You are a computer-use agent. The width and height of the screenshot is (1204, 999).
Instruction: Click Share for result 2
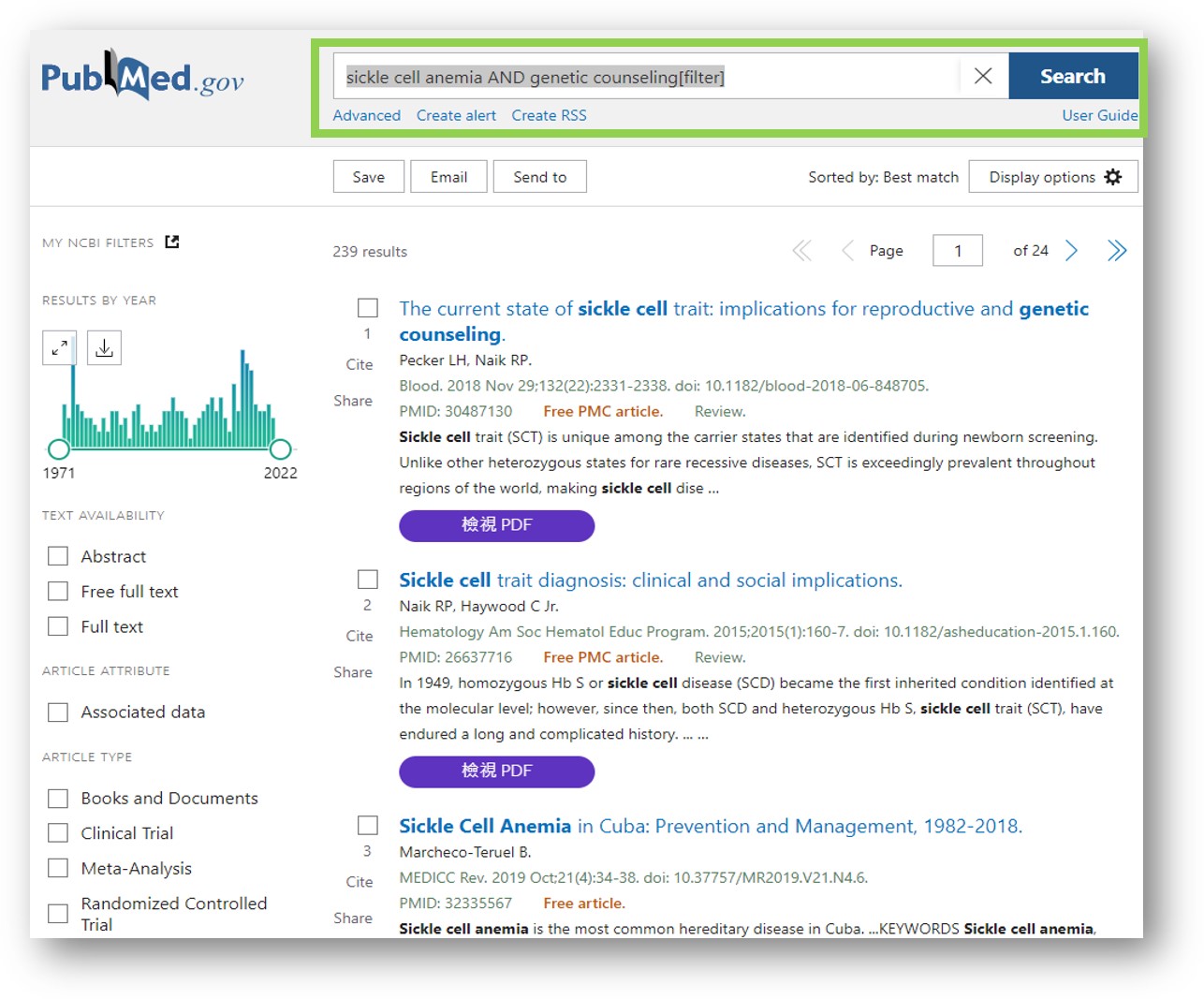[353, 672]
